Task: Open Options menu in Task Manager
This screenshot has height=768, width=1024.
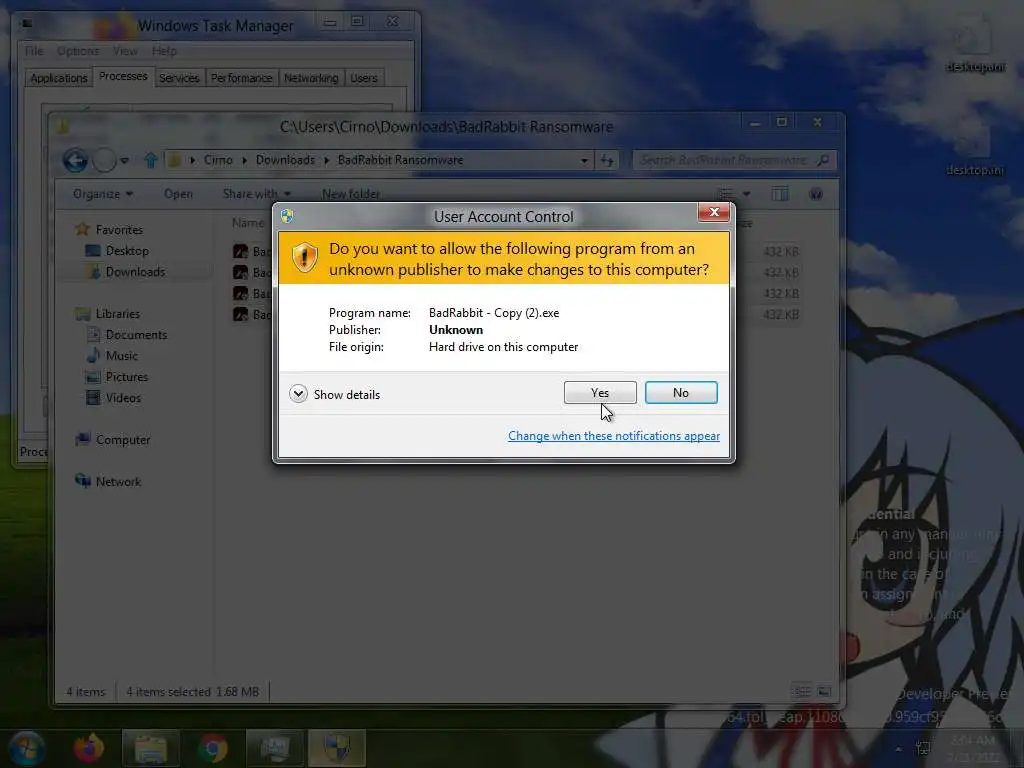Action: coord(78,51)
